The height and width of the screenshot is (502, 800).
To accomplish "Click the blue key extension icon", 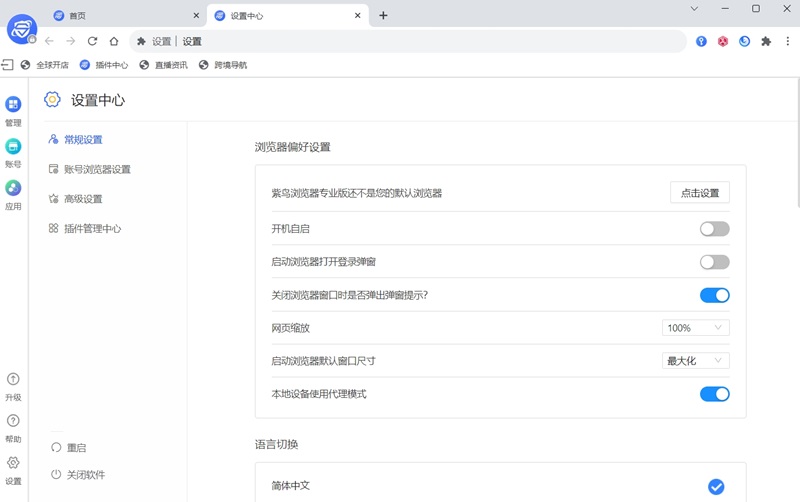I will [702, 41].
